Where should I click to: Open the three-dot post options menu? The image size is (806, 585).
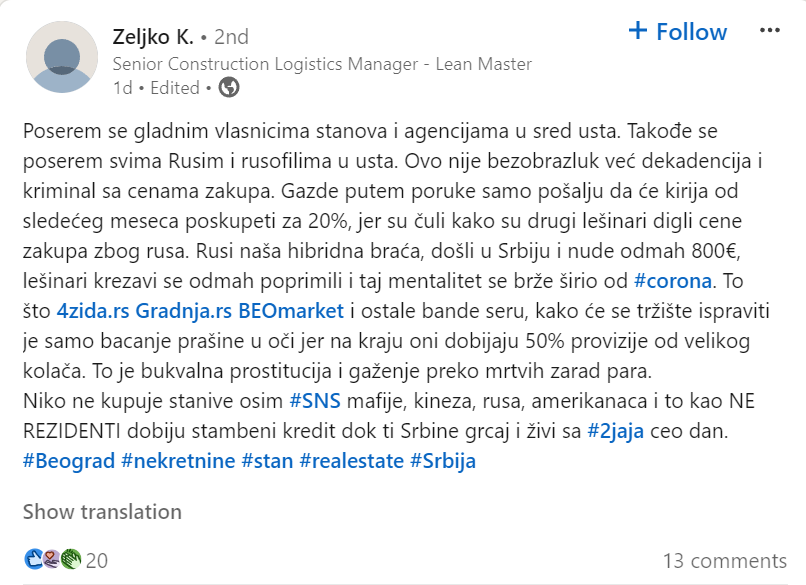tap(769, 31)
